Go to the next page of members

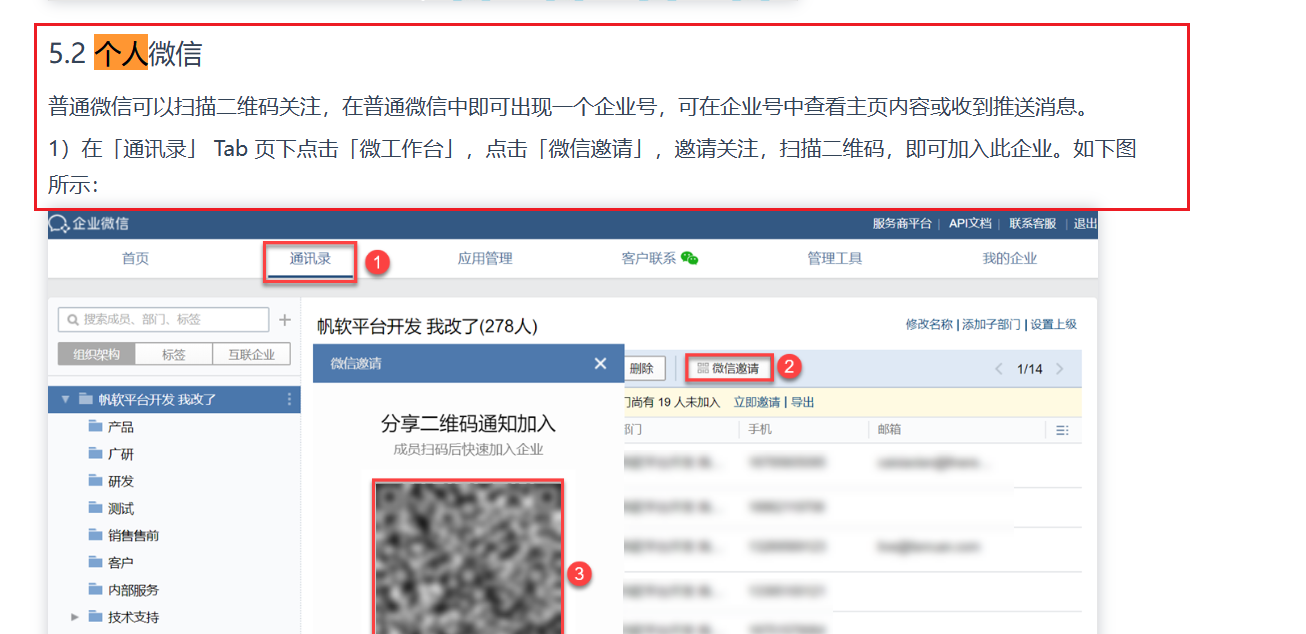pos(1060,369)
